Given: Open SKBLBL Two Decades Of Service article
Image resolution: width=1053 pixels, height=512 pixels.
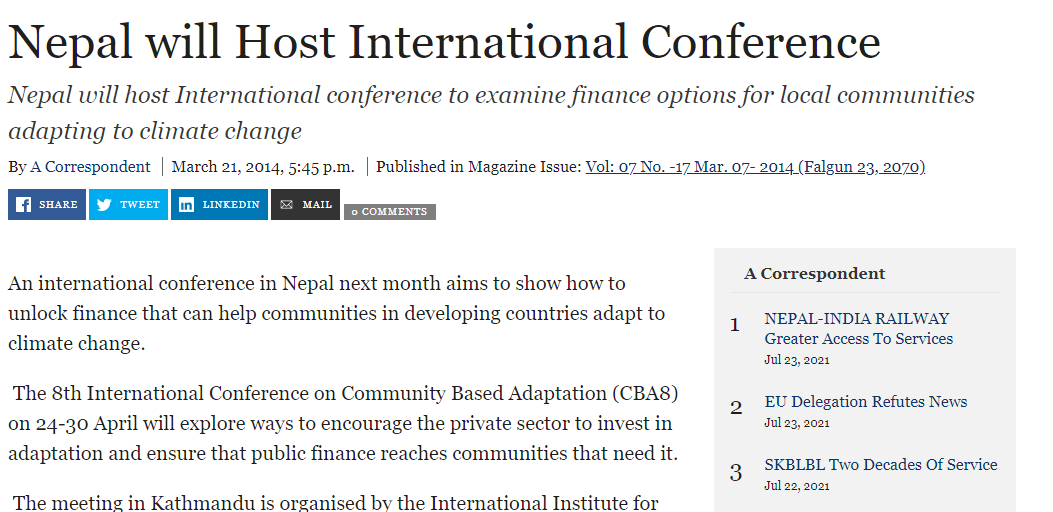Looking at the screenshot, I should [x=880, y=465].
